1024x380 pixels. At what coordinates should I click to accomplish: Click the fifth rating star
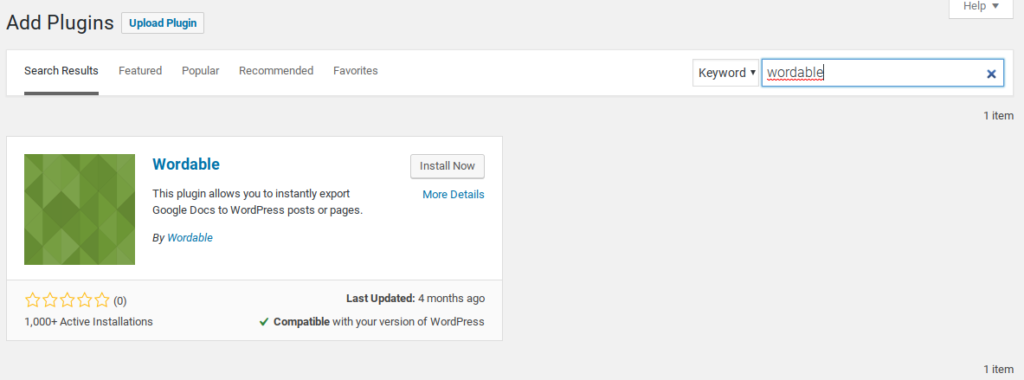[102, 300]
